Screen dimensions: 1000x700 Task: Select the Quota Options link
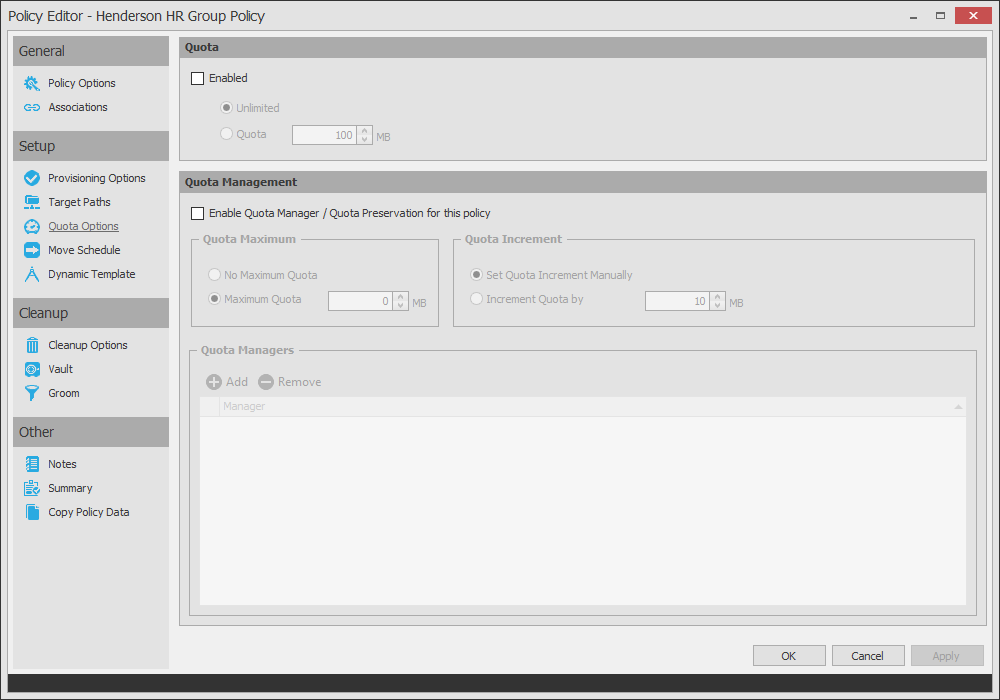pyautogui.click(x=83, y=226)
